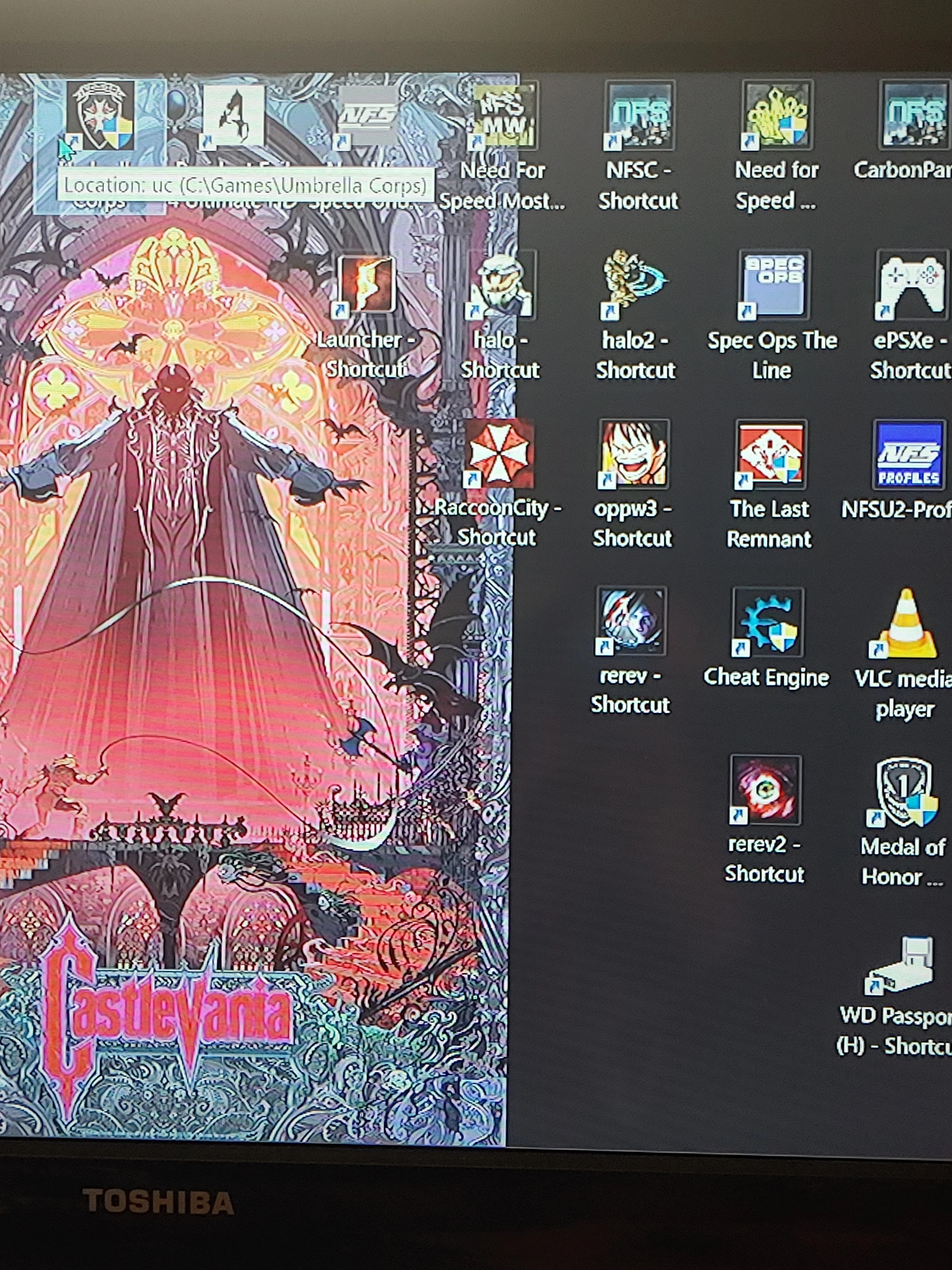
Task: Select the halo - Shortcut icon
Action: tap(501, 285)
